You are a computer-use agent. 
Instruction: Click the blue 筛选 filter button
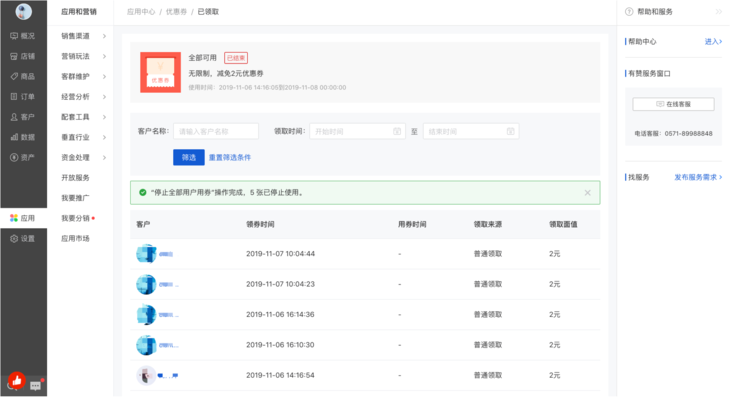click(188, 157)
